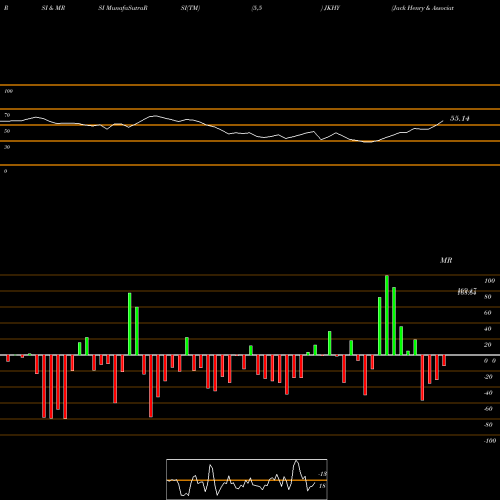Click the Jack Henry & Associates title text
Image resolution: width=500 pixels, height=500 pixels.
423,8
